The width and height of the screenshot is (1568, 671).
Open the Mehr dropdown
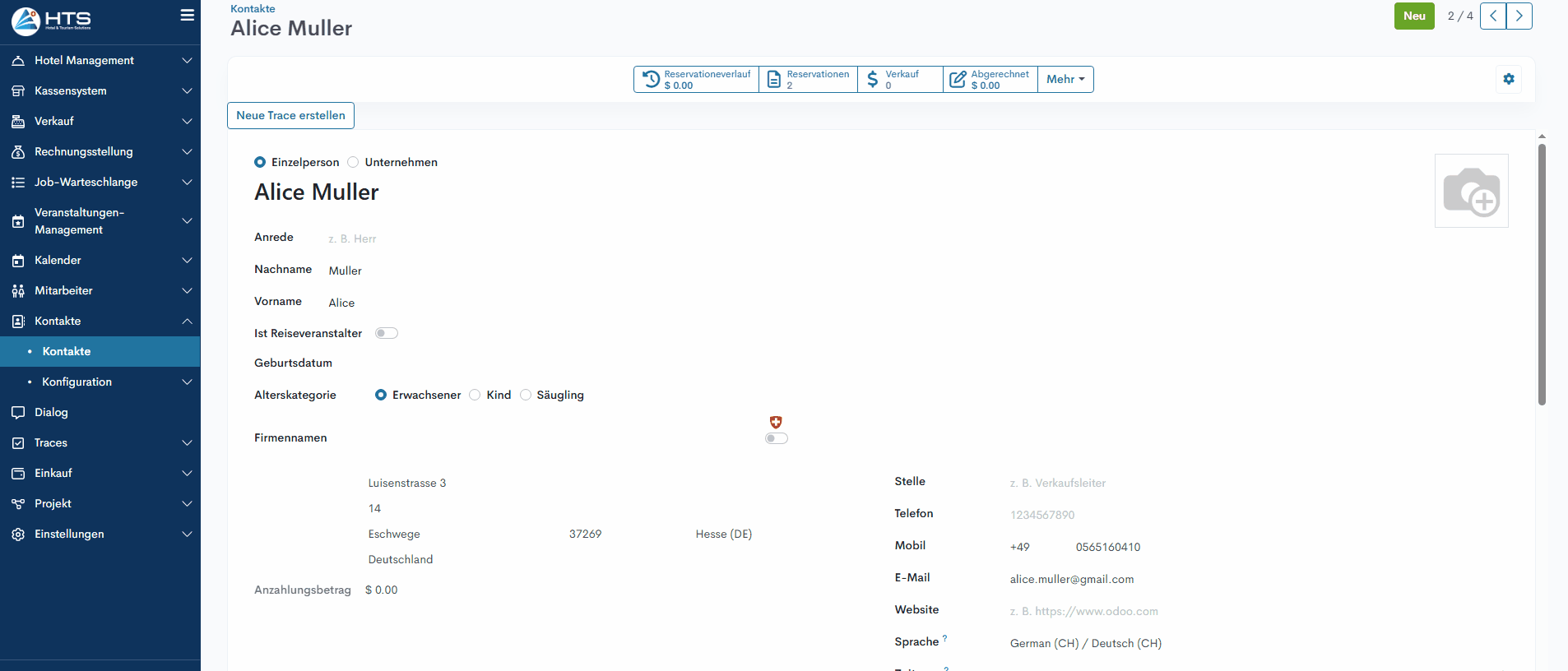(1065, 79)
